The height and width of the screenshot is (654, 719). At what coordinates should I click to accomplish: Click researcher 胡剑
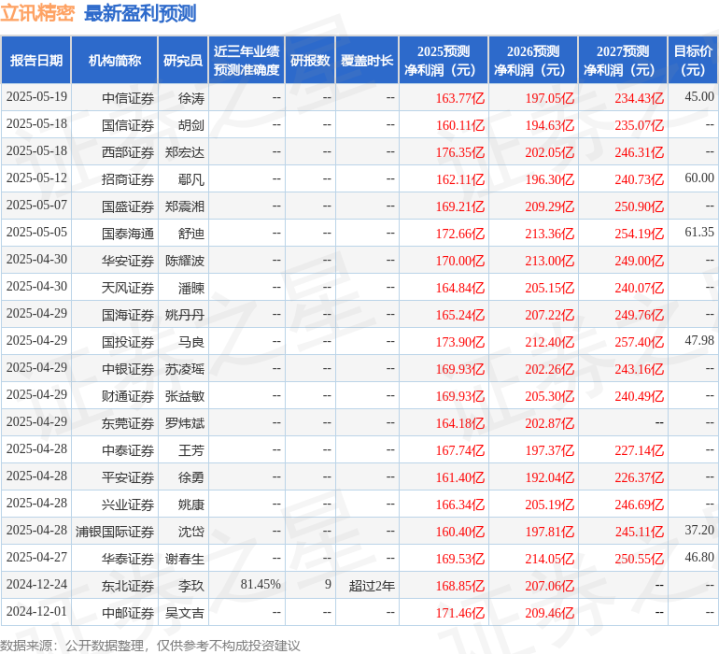[x=191, y=125]
